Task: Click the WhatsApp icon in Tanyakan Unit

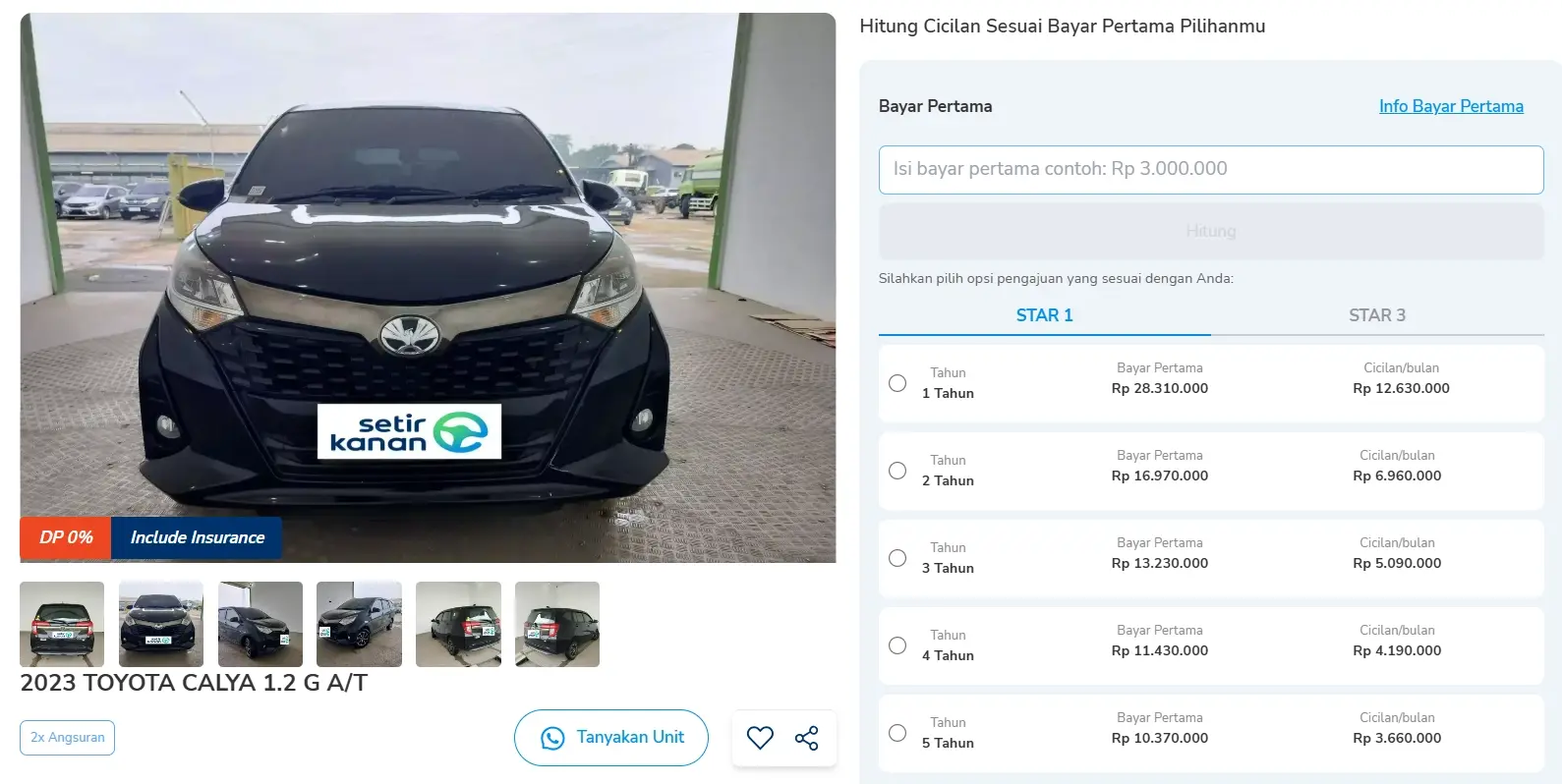Action: (x=552, y=738)
